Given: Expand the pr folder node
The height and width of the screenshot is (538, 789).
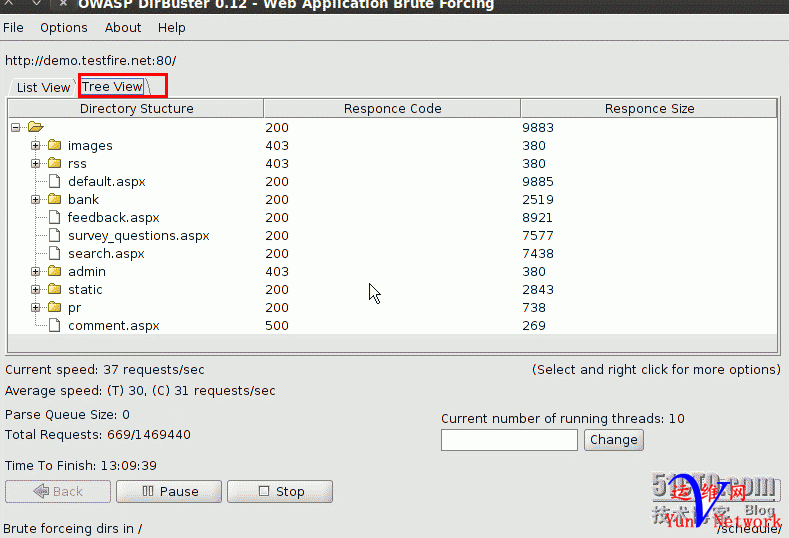Looking at the screenshot, I should click(x=35, y=308).
